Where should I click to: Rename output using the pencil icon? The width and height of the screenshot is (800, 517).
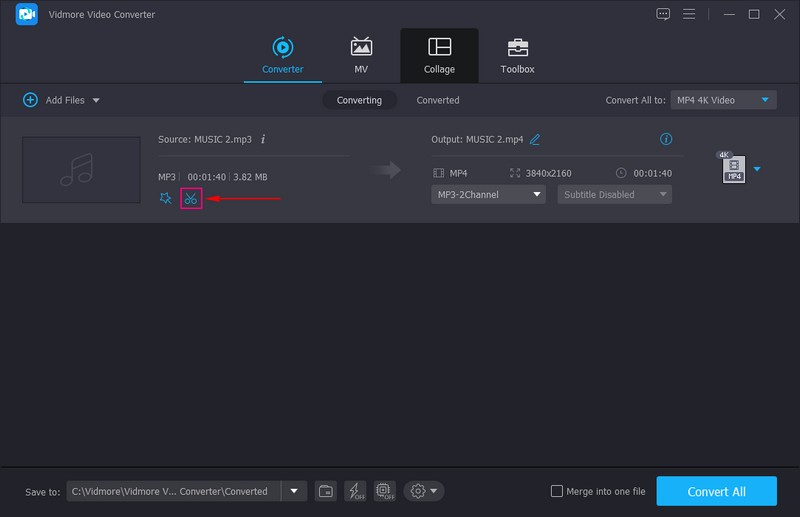tap(535, 140)
